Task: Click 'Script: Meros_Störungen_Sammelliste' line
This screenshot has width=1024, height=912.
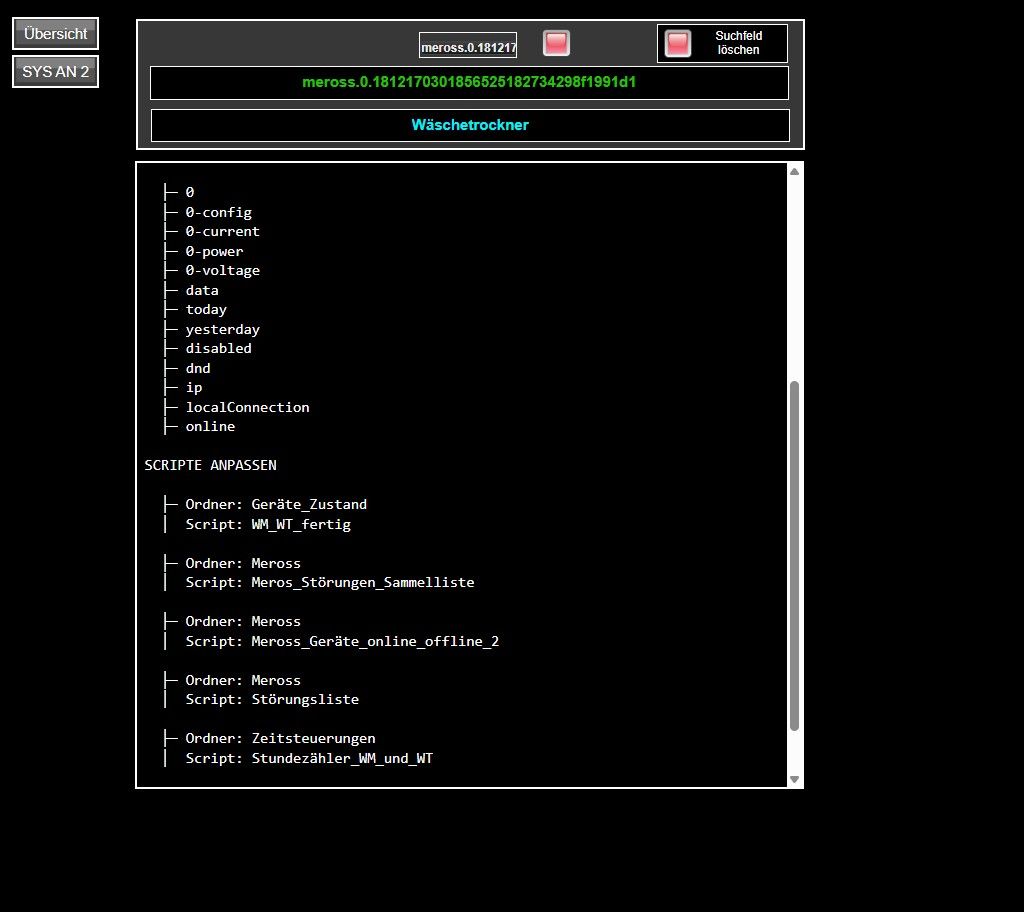Action: click(x=330, y=582)
